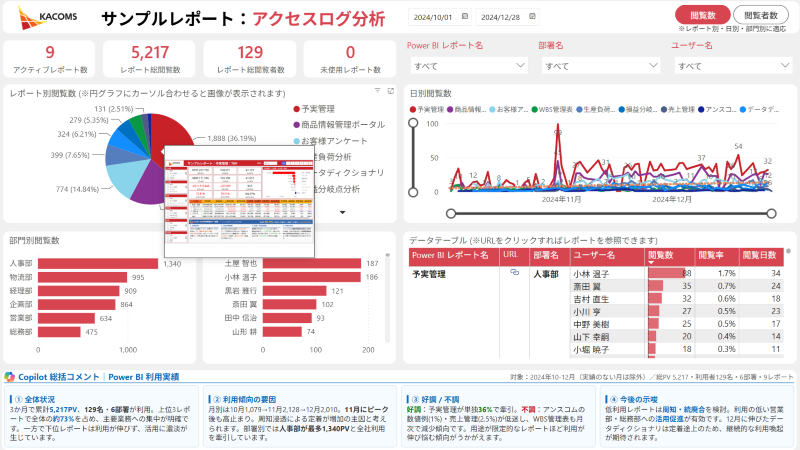This screenshot has width=800, height=450.
Task: Sort table by 部署名 column header
Action: click(549, 257)
